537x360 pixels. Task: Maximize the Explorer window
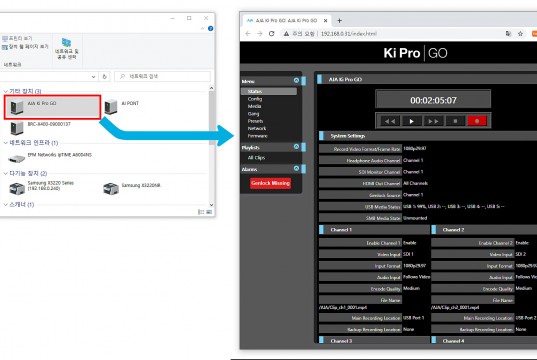pyautogui.click(x=189, y=18)
